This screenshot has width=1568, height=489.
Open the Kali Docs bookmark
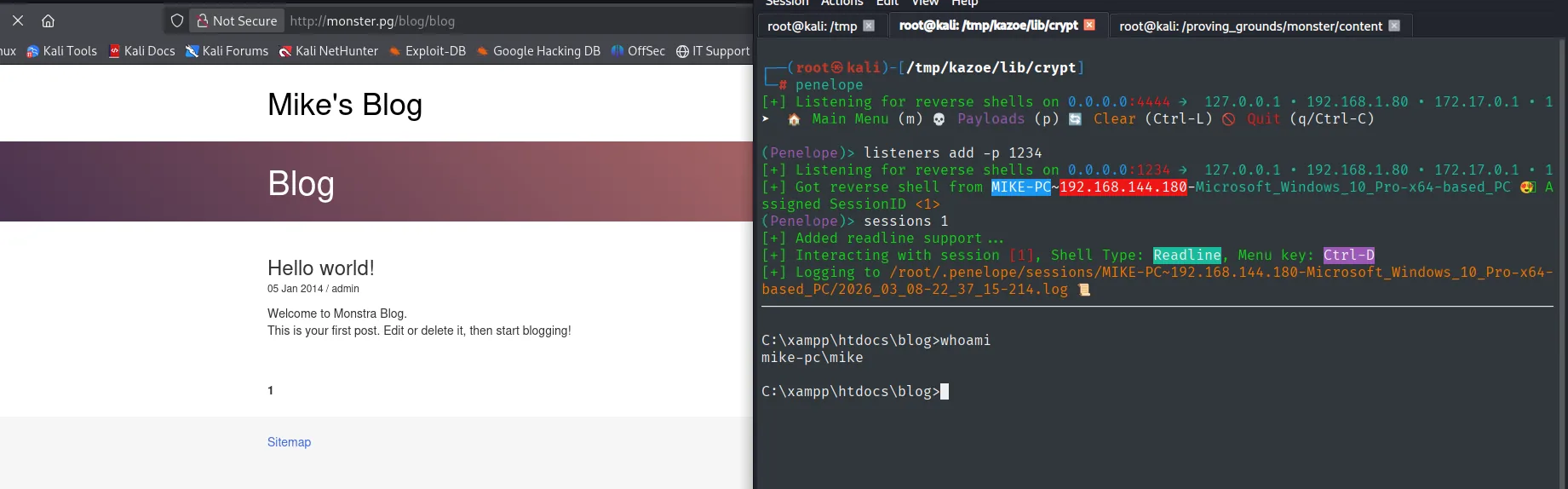(x=142, y=51)
